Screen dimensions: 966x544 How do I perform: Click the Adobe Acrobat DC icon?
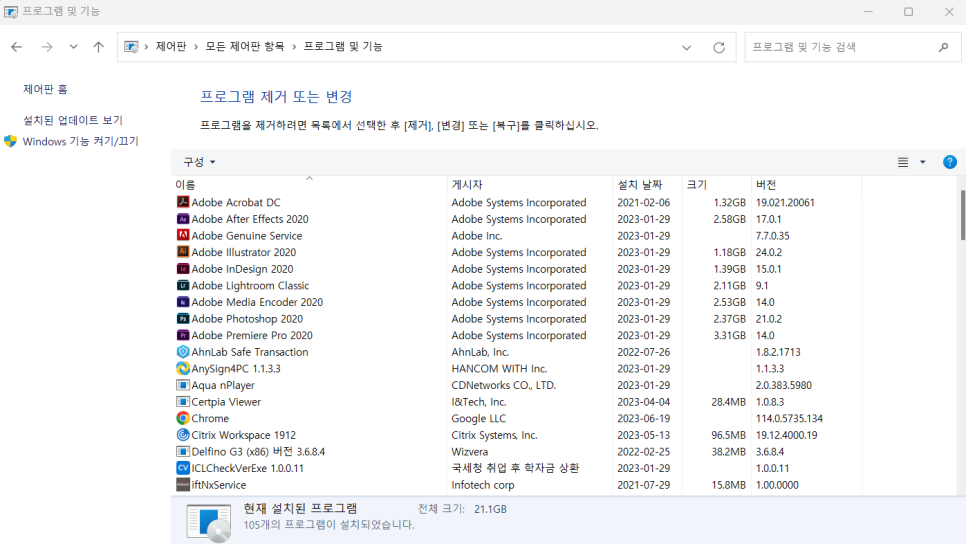(x=183, y=202)
